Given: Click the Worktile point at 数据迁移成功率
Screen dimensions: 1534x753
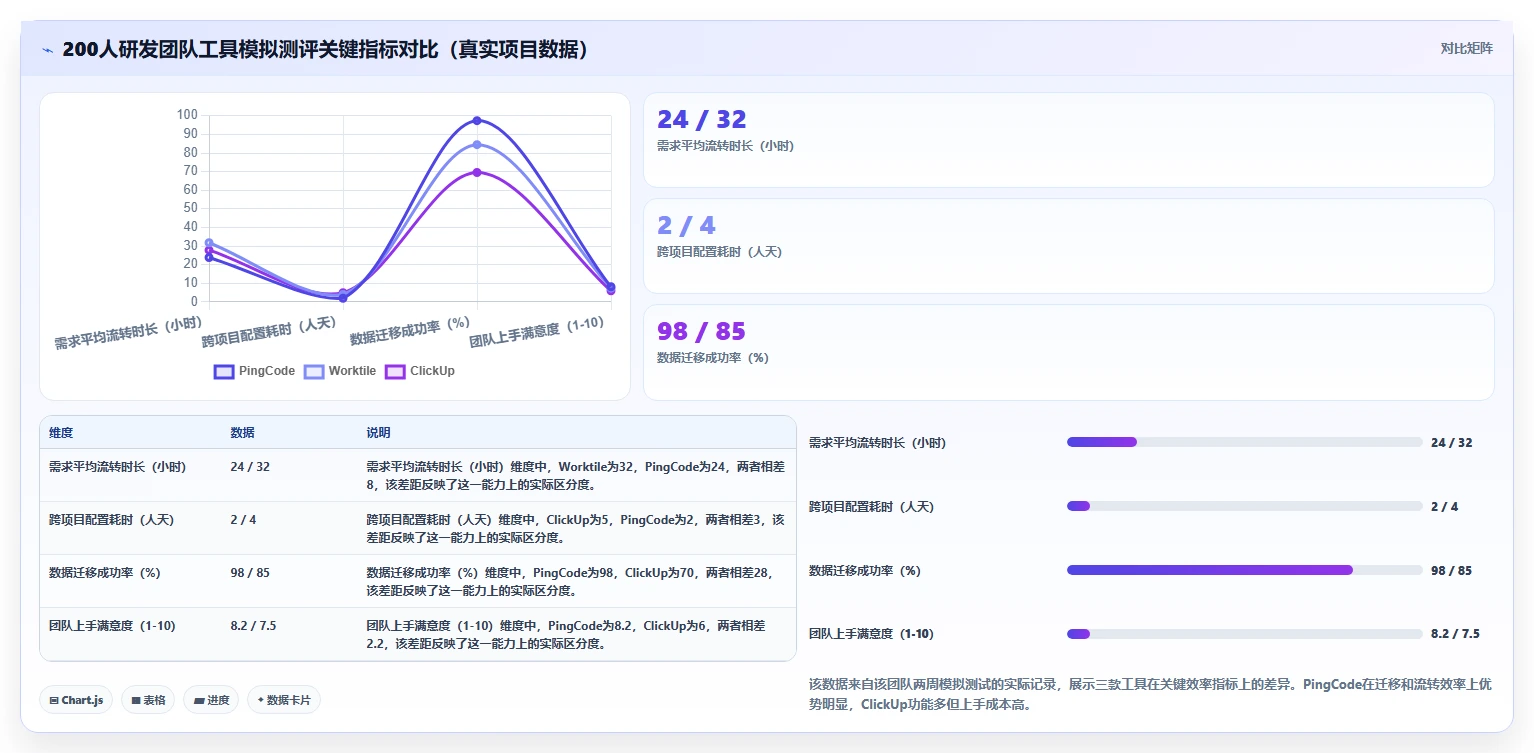Looking at the screenshot, I should click(x=477, y=145).
